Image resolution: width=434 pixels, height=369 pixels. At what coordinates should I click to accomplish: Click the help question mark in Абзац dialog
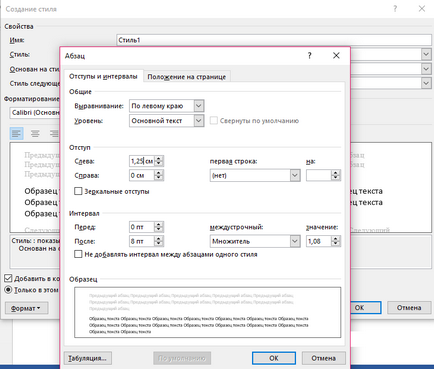tap(310, 56)
